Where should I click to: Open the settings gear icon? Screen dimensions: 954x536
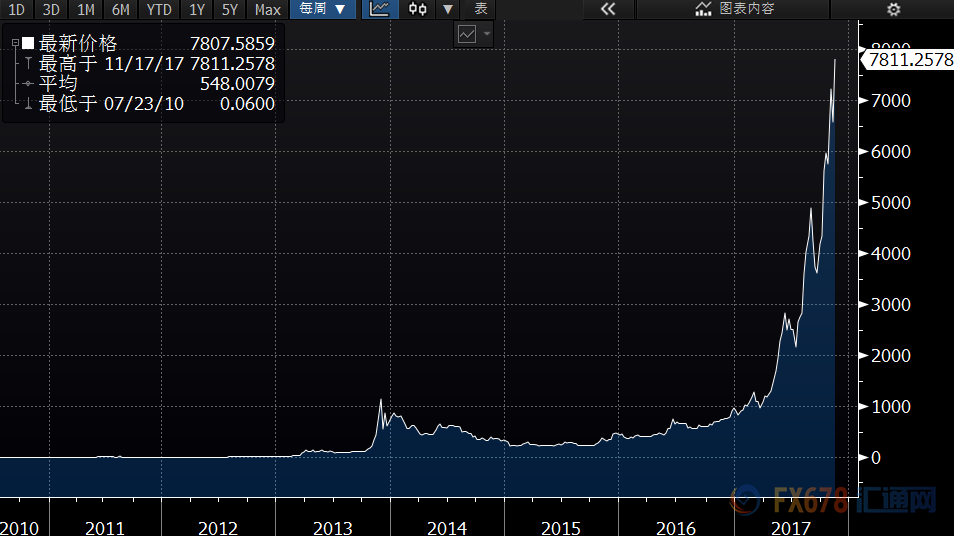pyautogui.click(x=893, y=9)
